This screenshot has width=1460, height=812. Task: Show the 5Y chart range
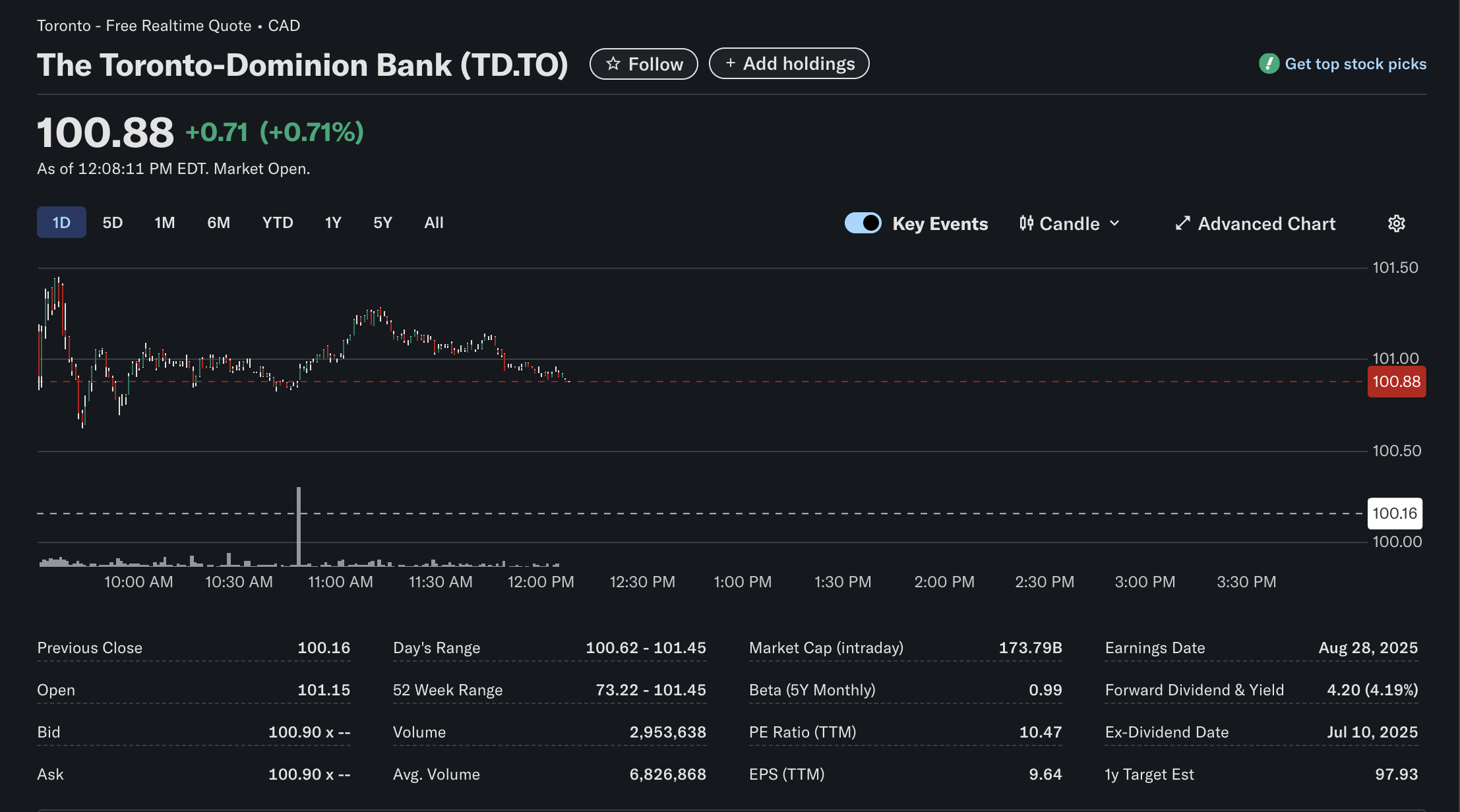coord(383,223)
